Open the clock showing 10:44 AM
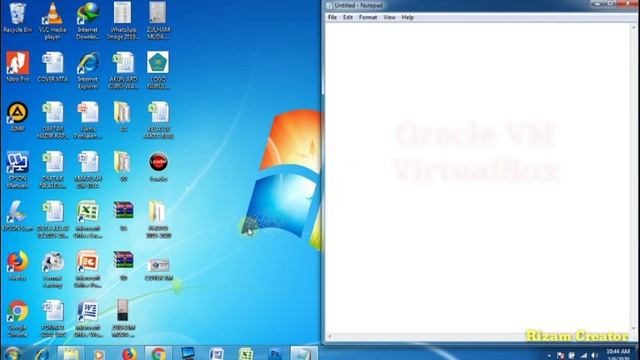 click(618, 354)
